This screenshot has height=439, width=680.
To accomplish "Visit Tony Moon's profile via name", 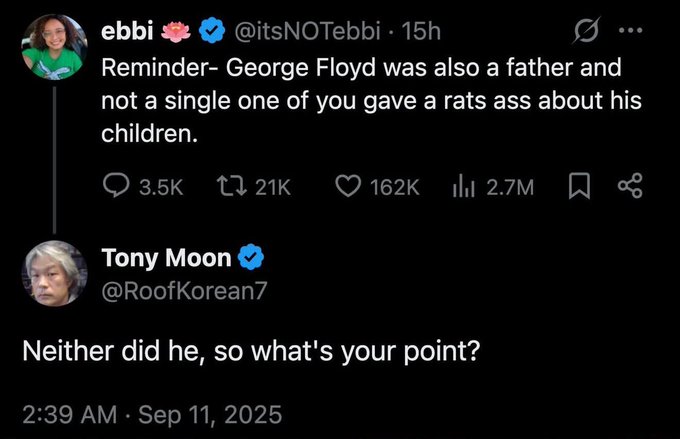I will point(167,259).
